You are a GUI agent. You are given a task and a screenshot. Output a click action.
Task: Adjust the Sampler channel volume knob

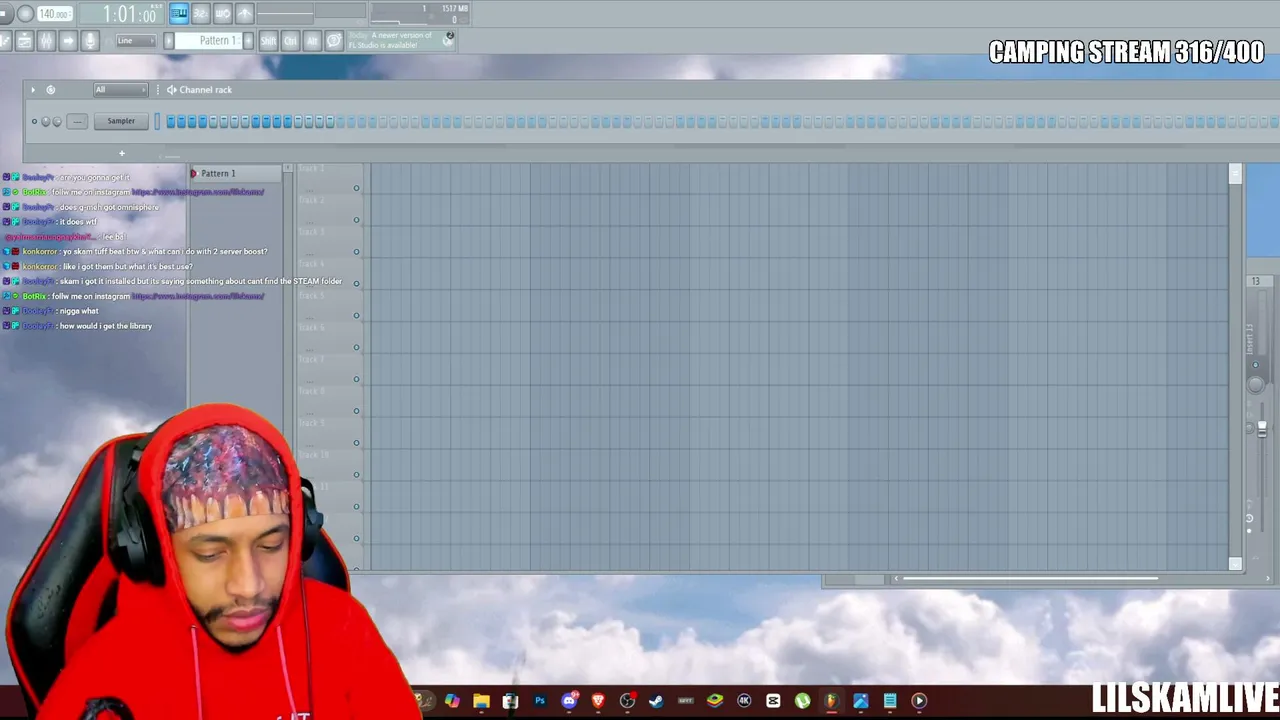point(57,122)
